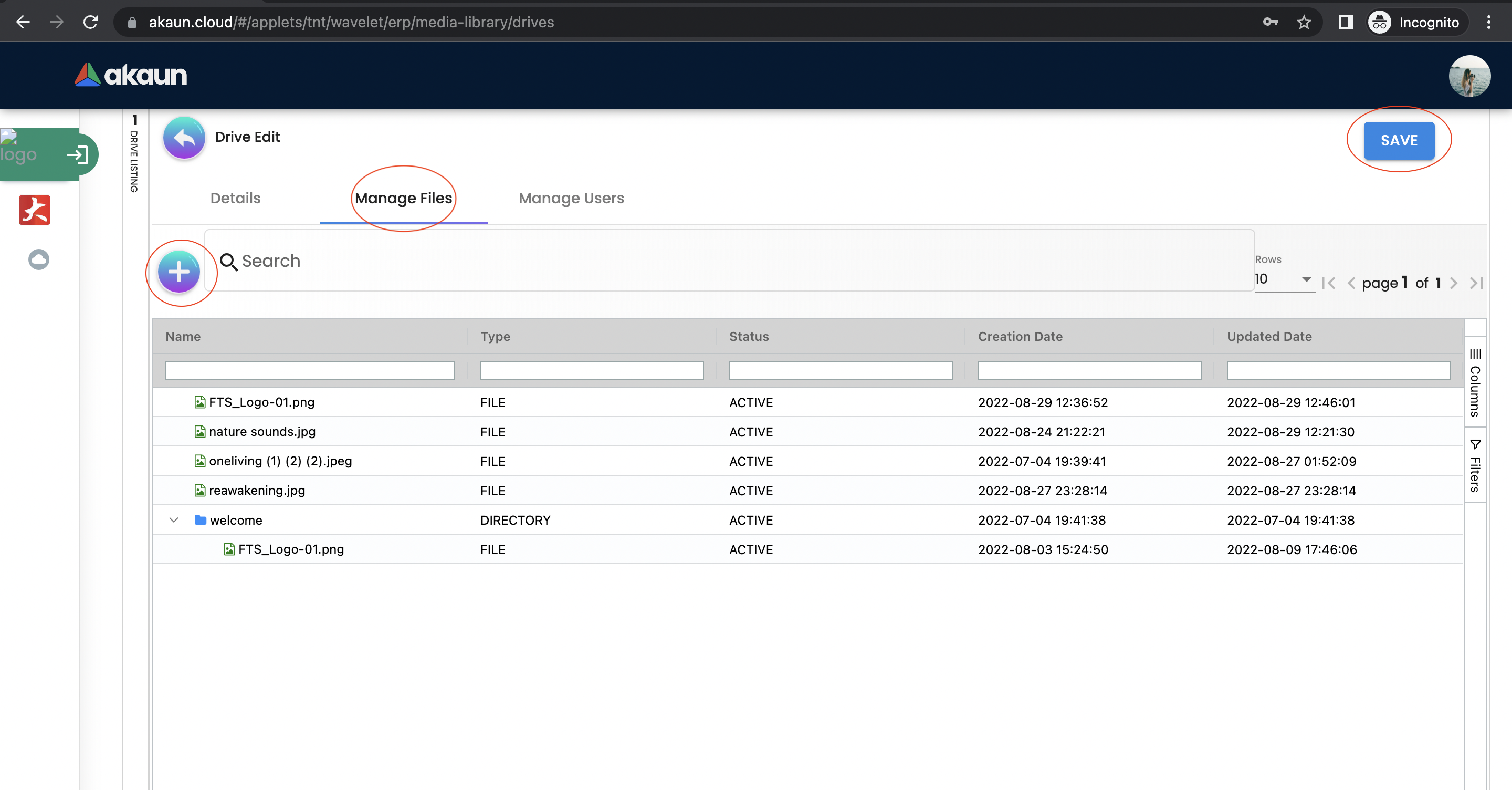
Task: Click the plus add file button
Action: [x=179, y=272]
